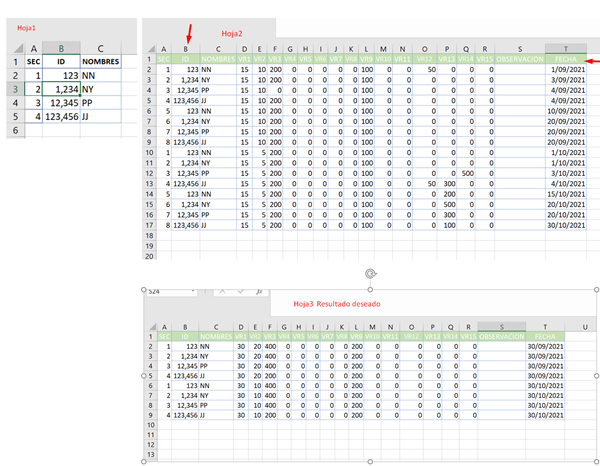Select column A header in Hoja1
Image resolution: width=600 pixels, height=466 pixels.
34,48
